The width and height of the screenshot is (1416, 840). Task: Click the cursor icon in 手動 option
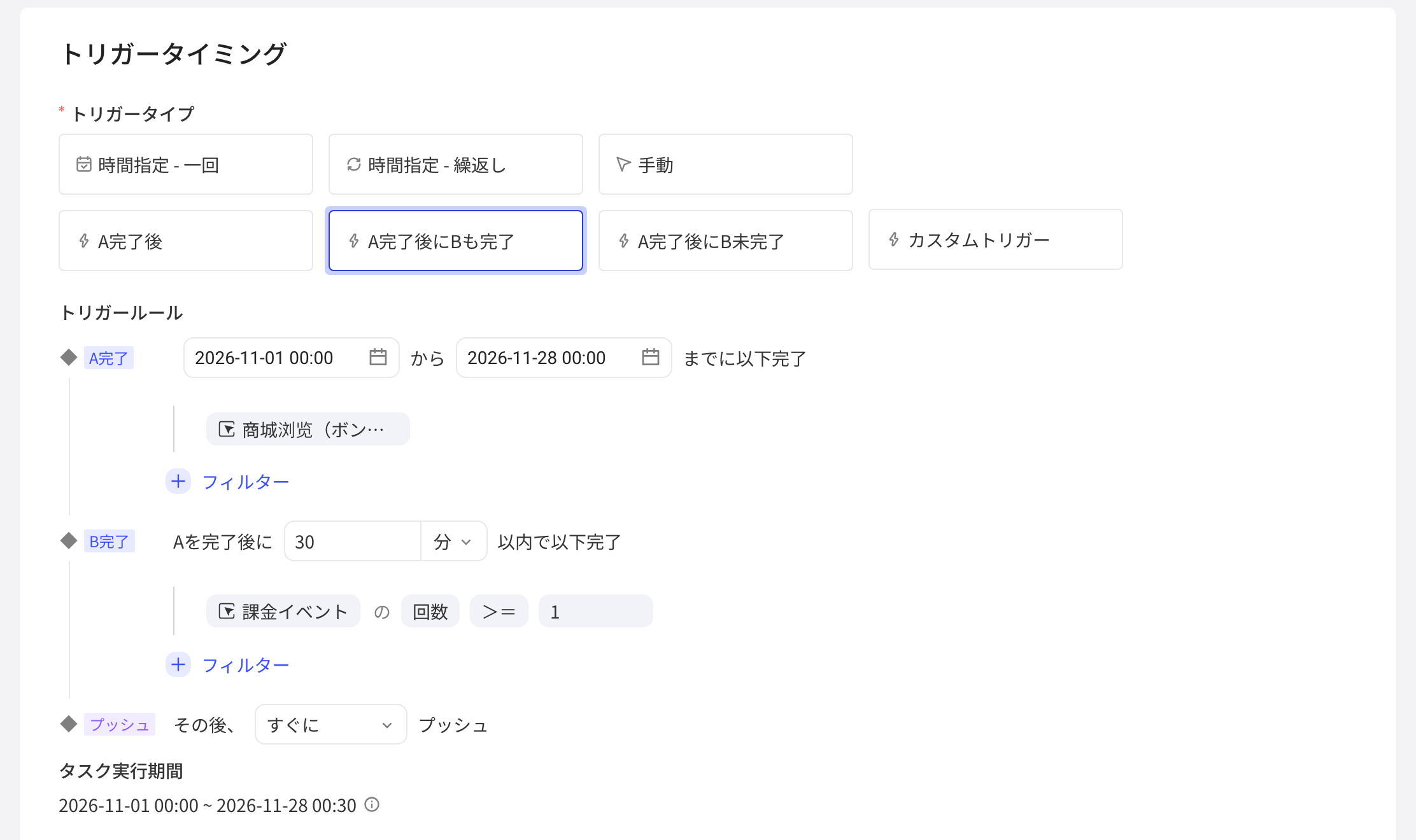tap(623, 164)
